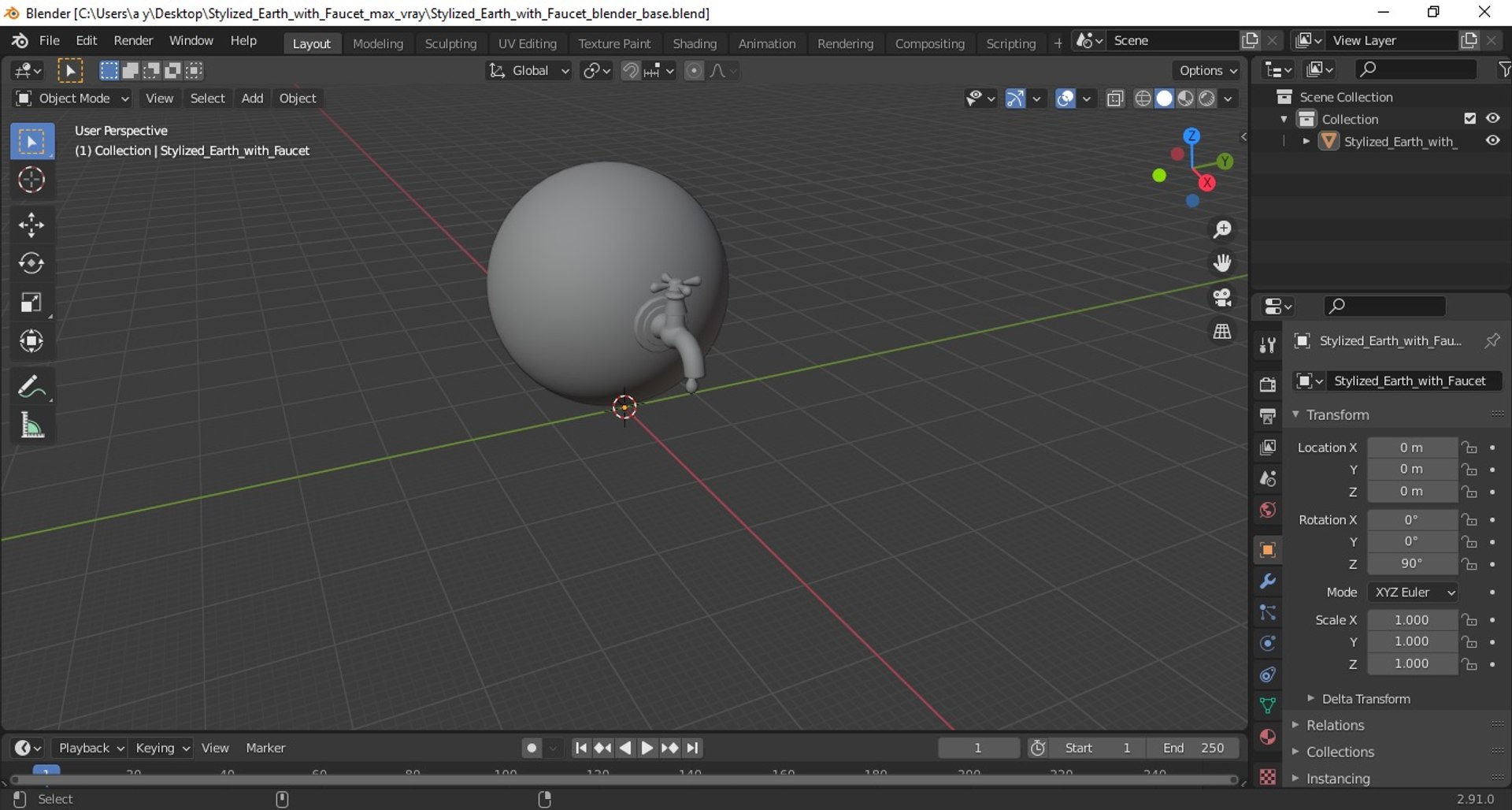The height and width of the screenshot is (810, 1512).
Task: Jump to the first frame
Action: point(580,748)
